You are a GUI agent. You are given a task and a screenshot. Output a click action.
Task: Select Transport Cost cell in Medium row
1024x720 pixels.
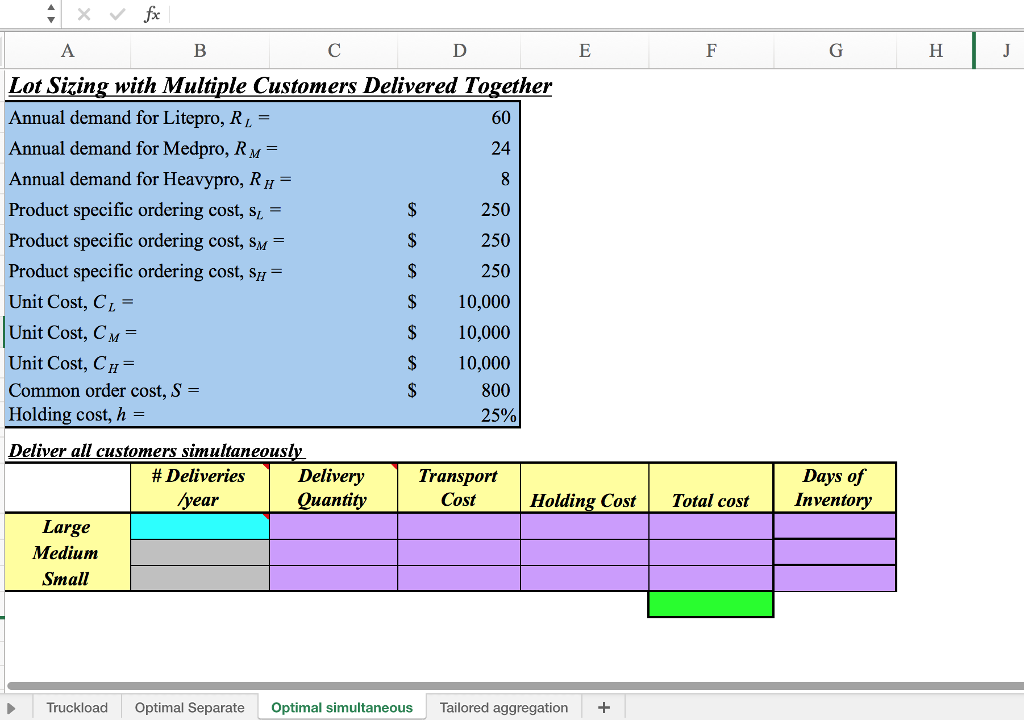pyautogui.click(x=459, y=553)
